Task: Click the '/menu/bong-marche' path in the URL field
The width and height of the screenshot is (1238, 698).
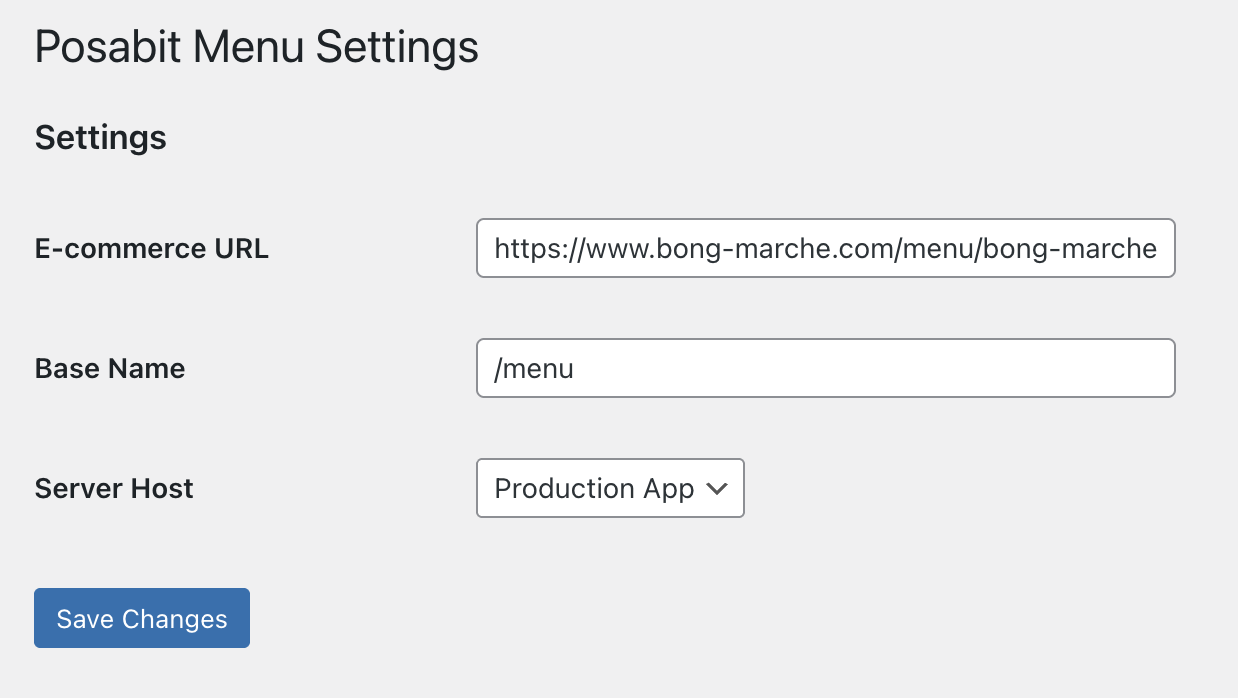Action: pos(1028,249)
